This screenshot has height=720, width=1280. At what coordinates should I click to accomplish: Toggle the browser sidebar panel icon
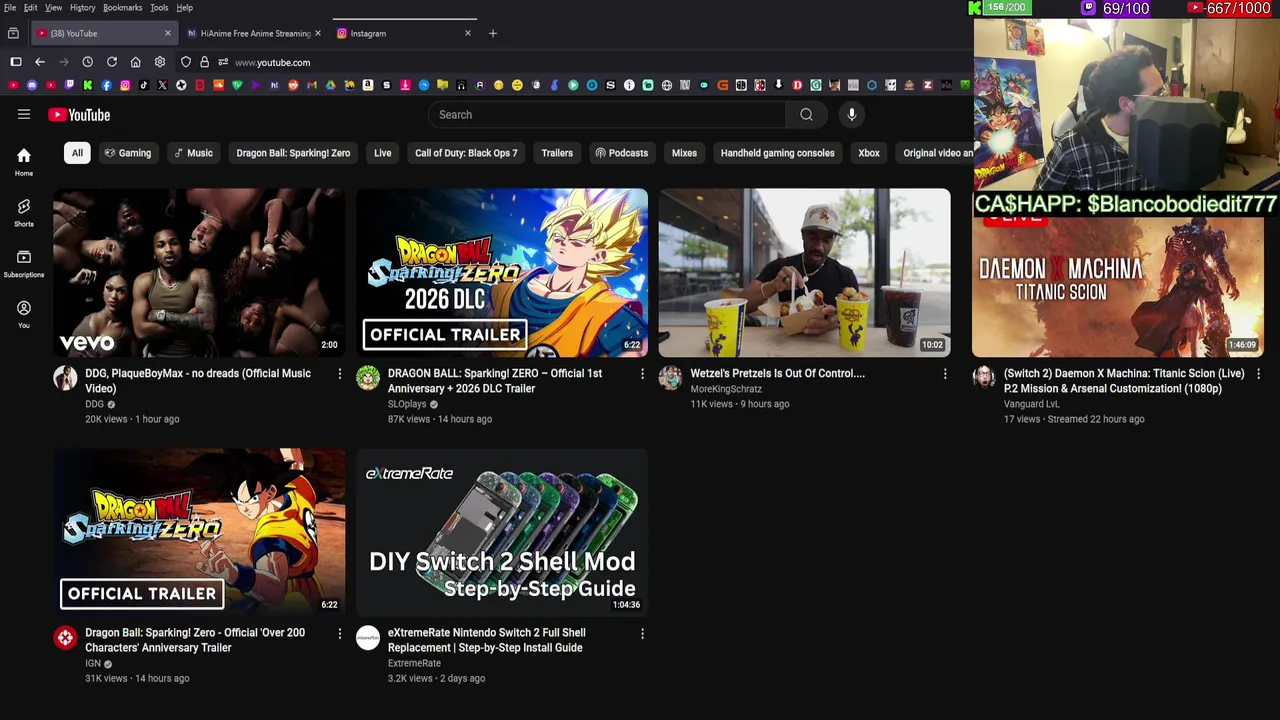pyautogui.click(x=16, y=62)
